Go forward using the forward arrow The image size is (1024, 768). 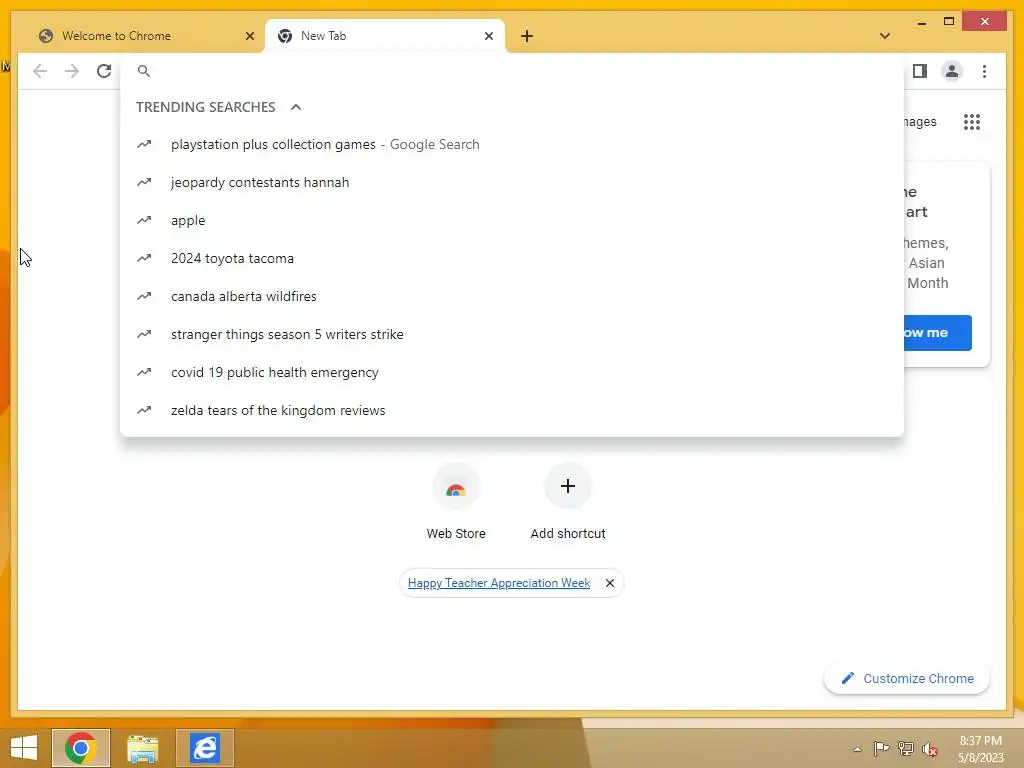[72, 71]
